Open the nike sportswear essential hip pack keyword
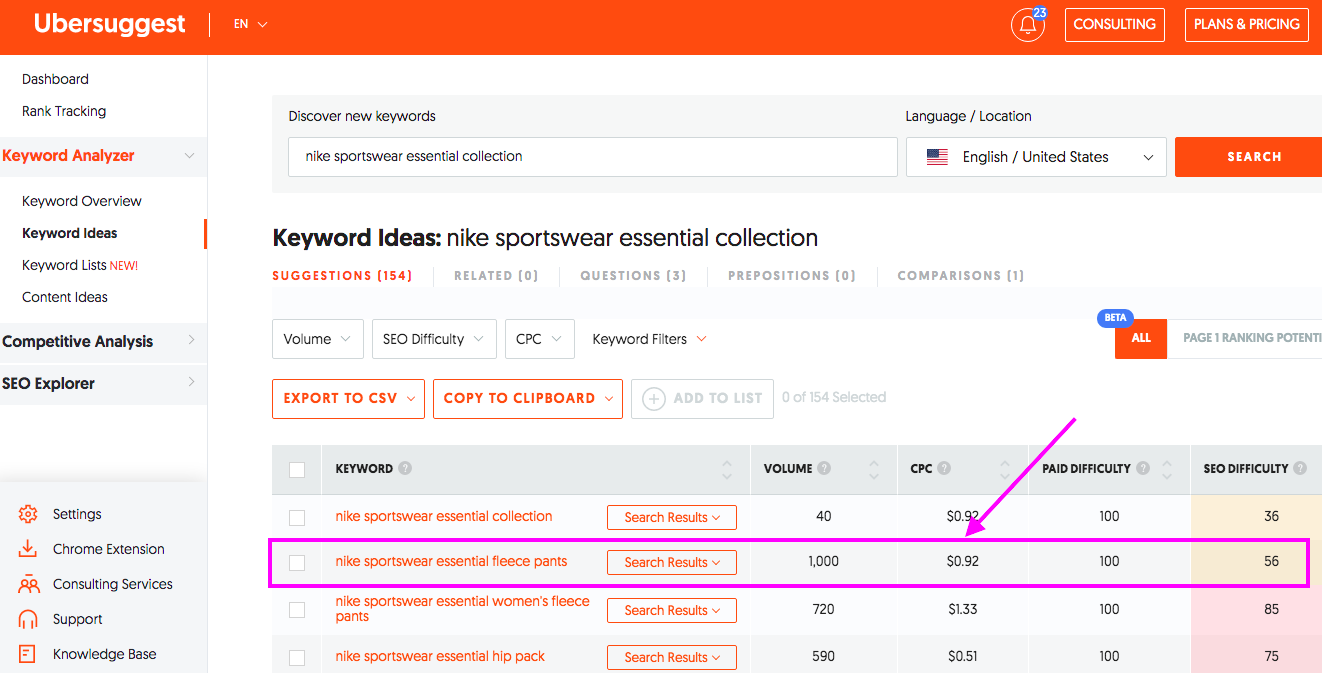This screenshot has width=1322, height=673. (440, 656)
